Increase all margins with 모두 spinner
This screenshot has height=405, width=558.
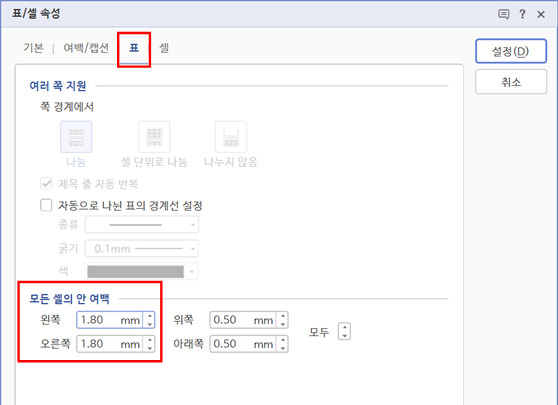(x=344, y=327)
